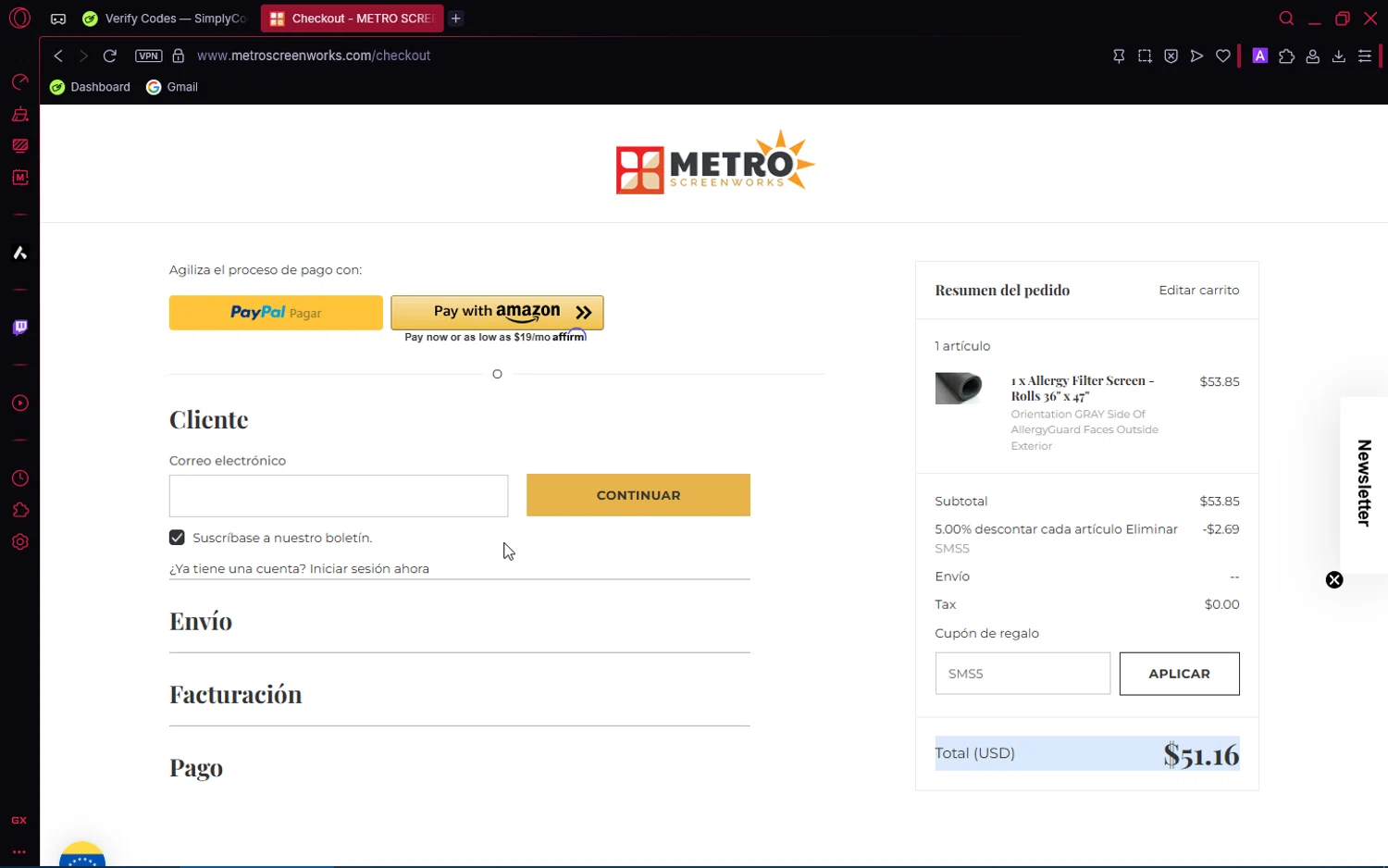Click the Pago section heading
Image resolution: width=1388 pixels, height=868 pixels.
(196, 767)
